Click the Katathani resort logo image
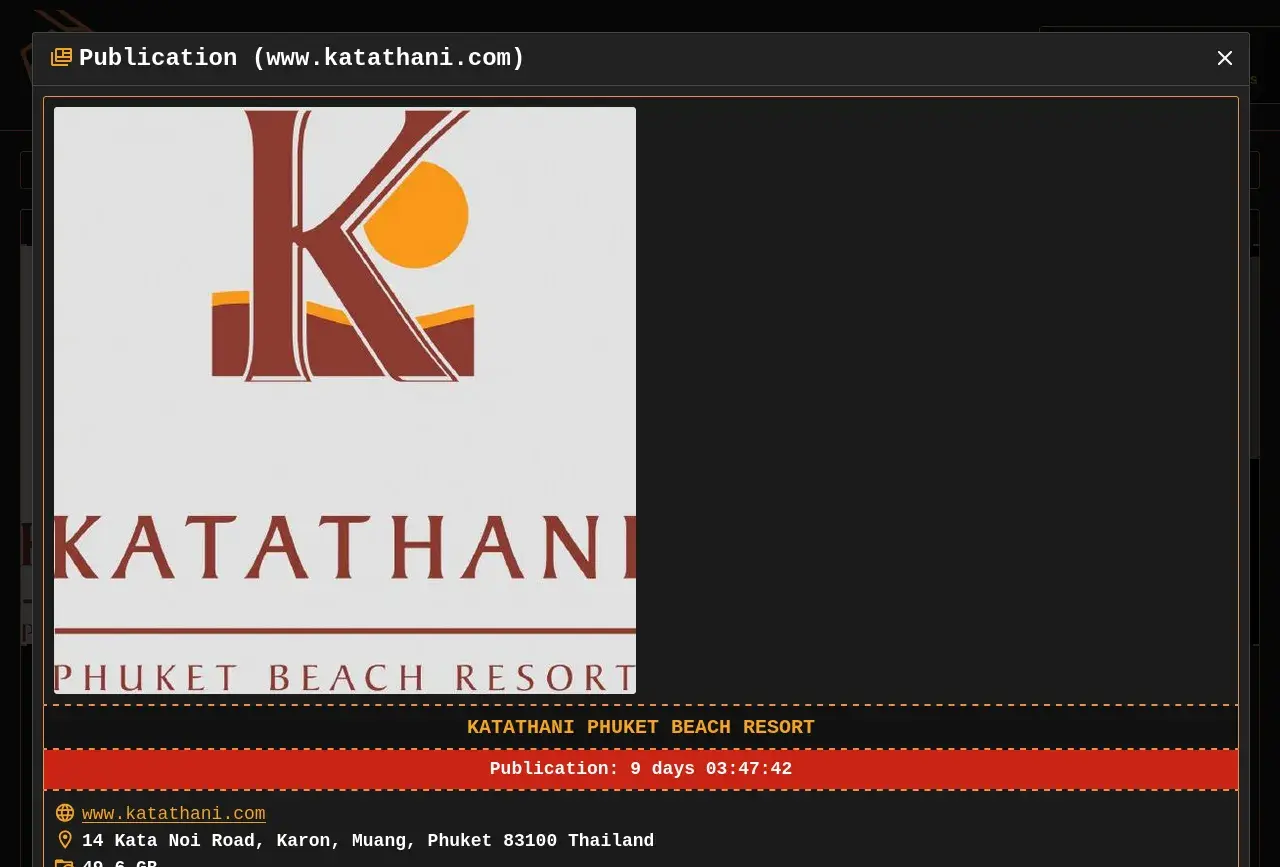The width and height of the screenshot is (1280, 867). pos(345,400)
